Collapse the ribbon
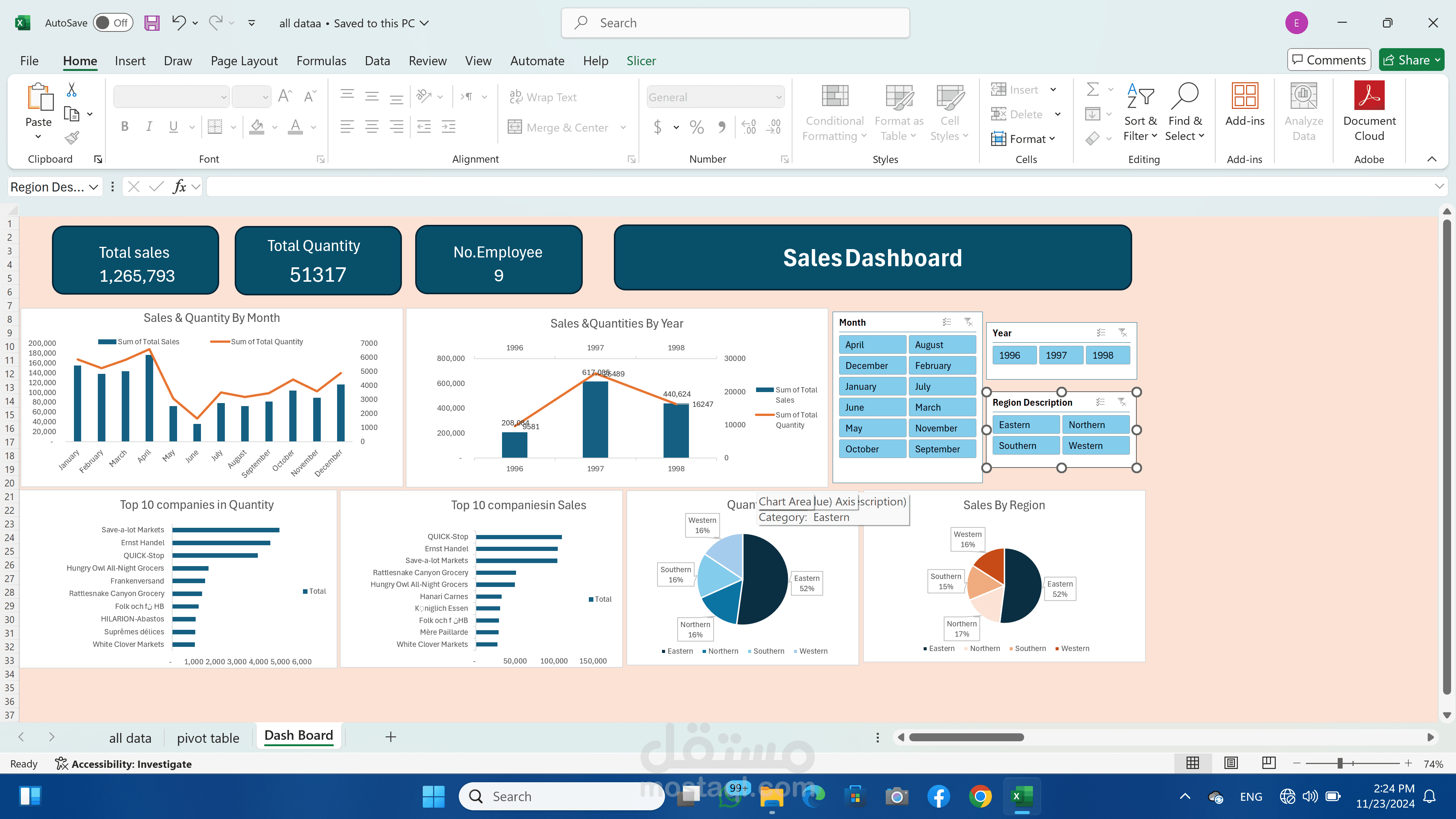 click(1432, 159)
